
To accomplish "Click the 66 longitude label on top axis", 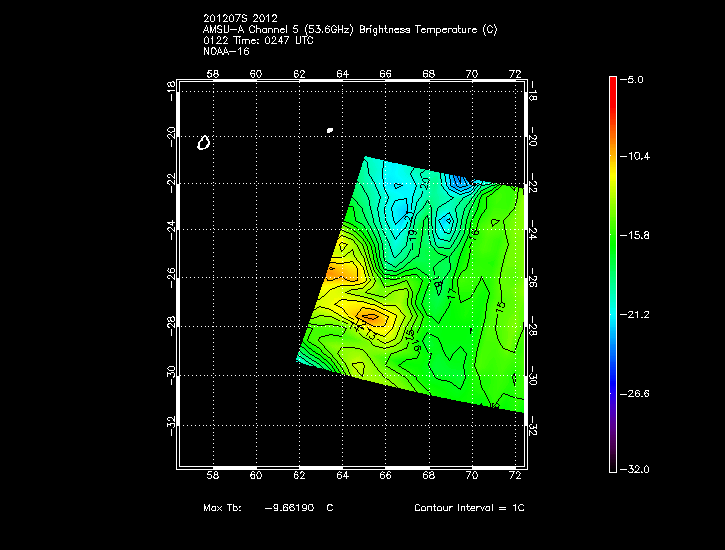I will pyautogui.click(x=385, y=74).
